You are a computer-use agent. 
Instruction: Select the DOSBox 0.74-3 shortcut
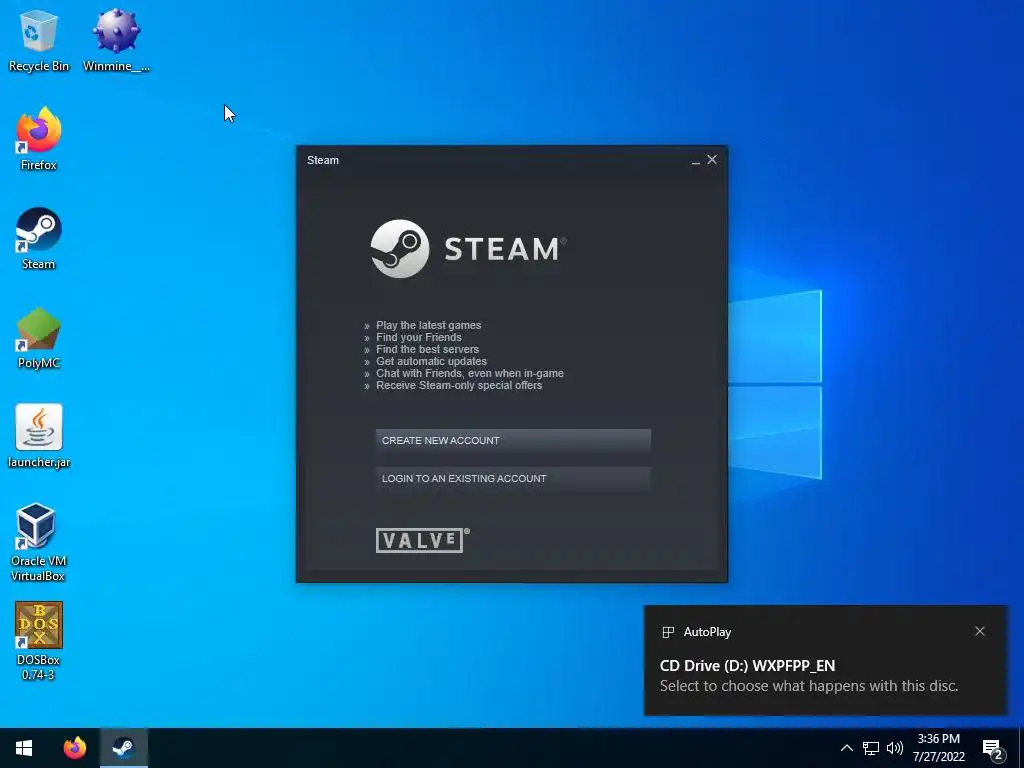(x=38, y=641)
